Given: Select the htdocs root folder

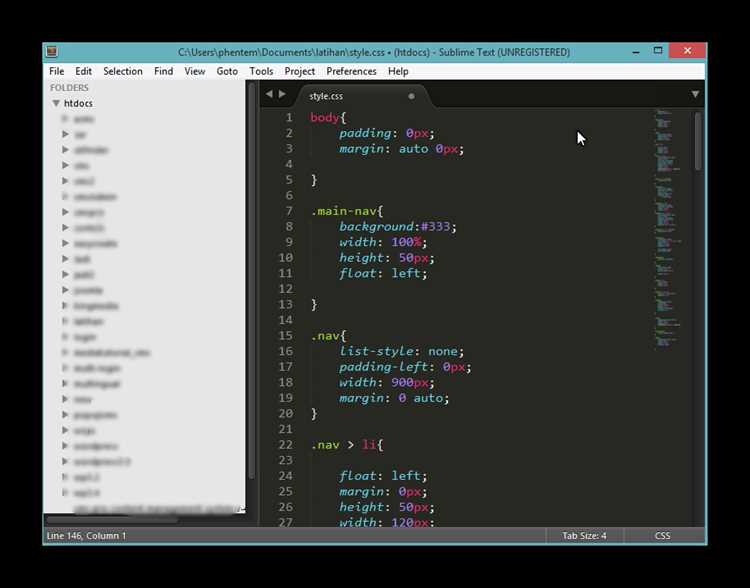Looking at the screenshot, I should coord(78,103).
